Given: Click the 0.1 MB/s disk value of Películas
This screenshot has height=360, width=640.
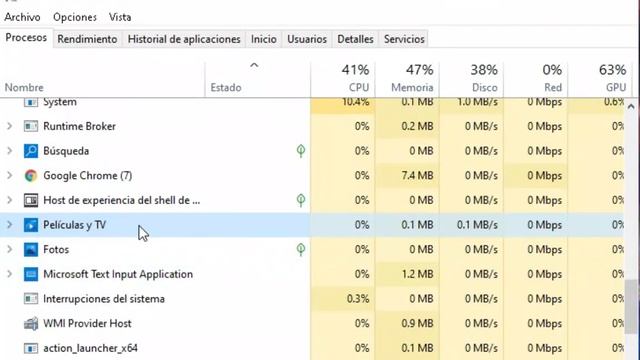Looking at the screenshot, I should (477, 225).
